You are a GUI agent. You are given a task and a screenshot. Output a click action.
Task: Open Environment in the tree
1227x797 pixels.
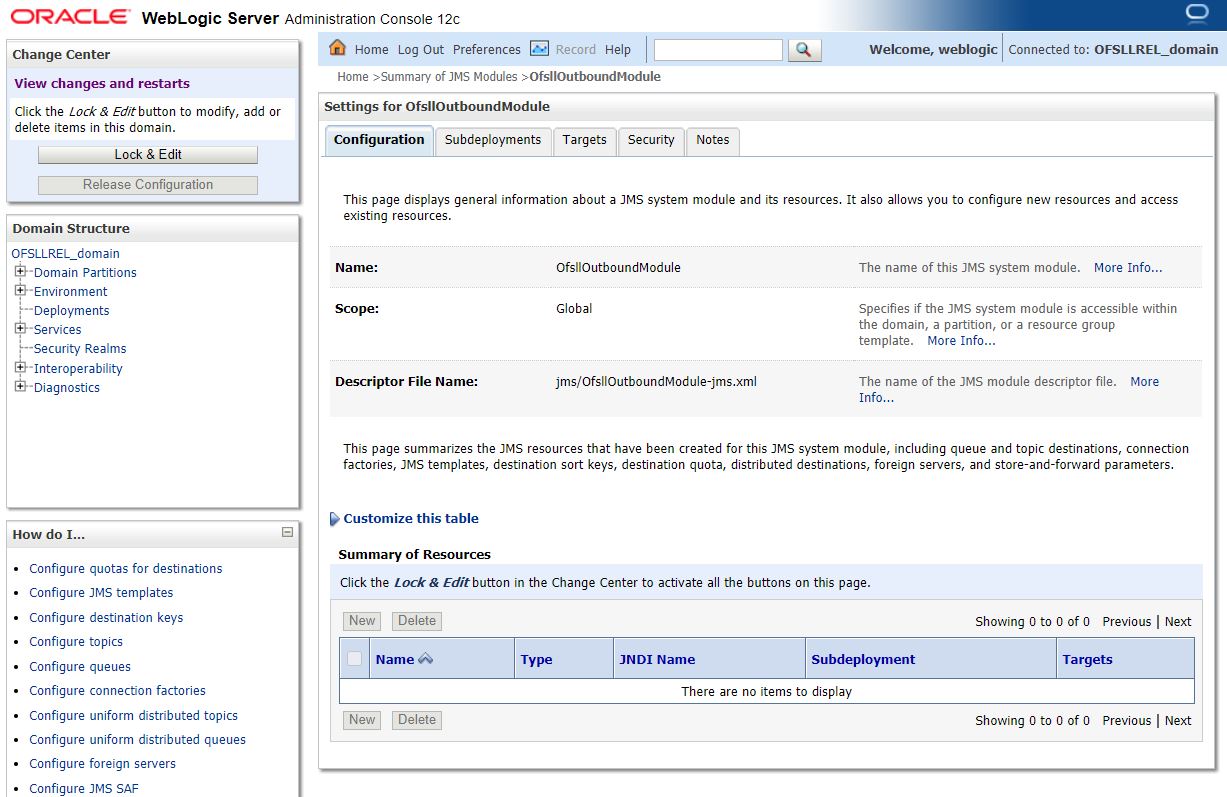[x=71, y=291]
